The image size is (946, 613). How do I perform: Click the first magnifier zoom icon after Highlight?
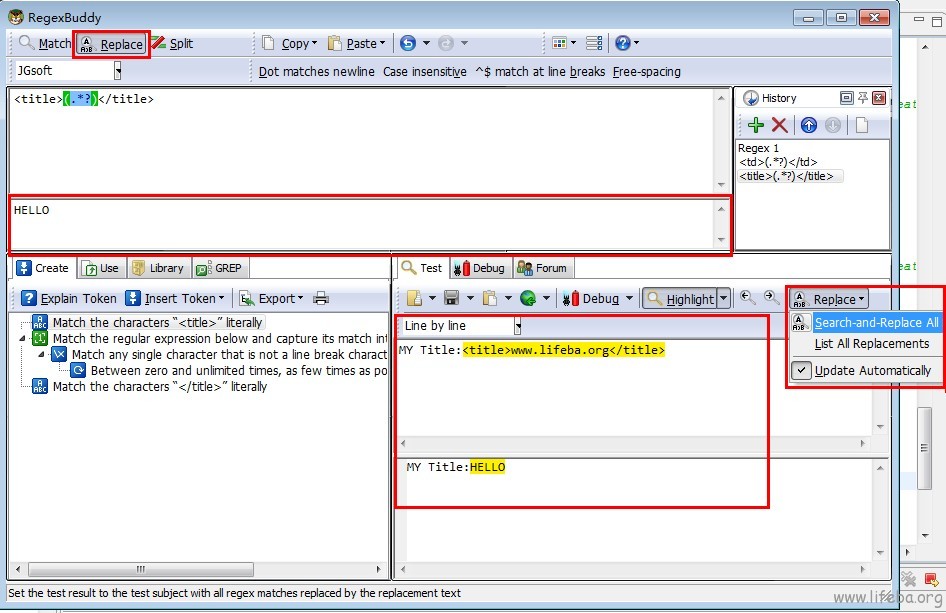[x=747, y=297]
